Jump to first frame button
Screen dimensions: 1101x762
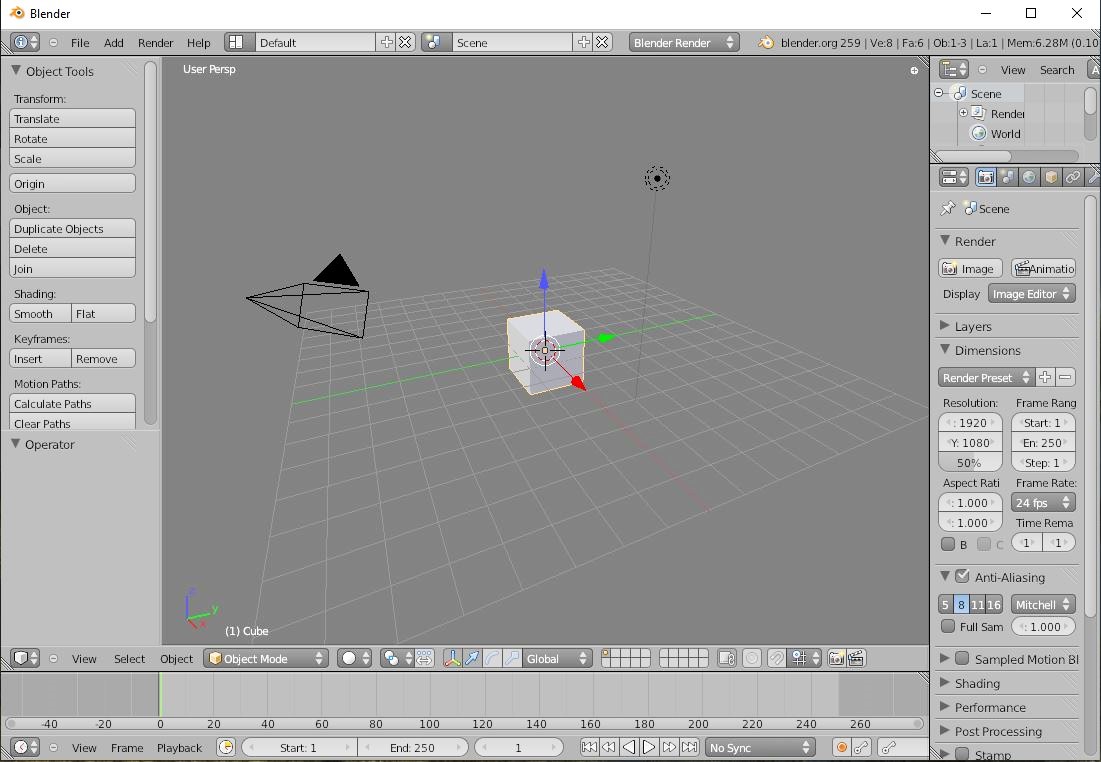tap(589, 747)
